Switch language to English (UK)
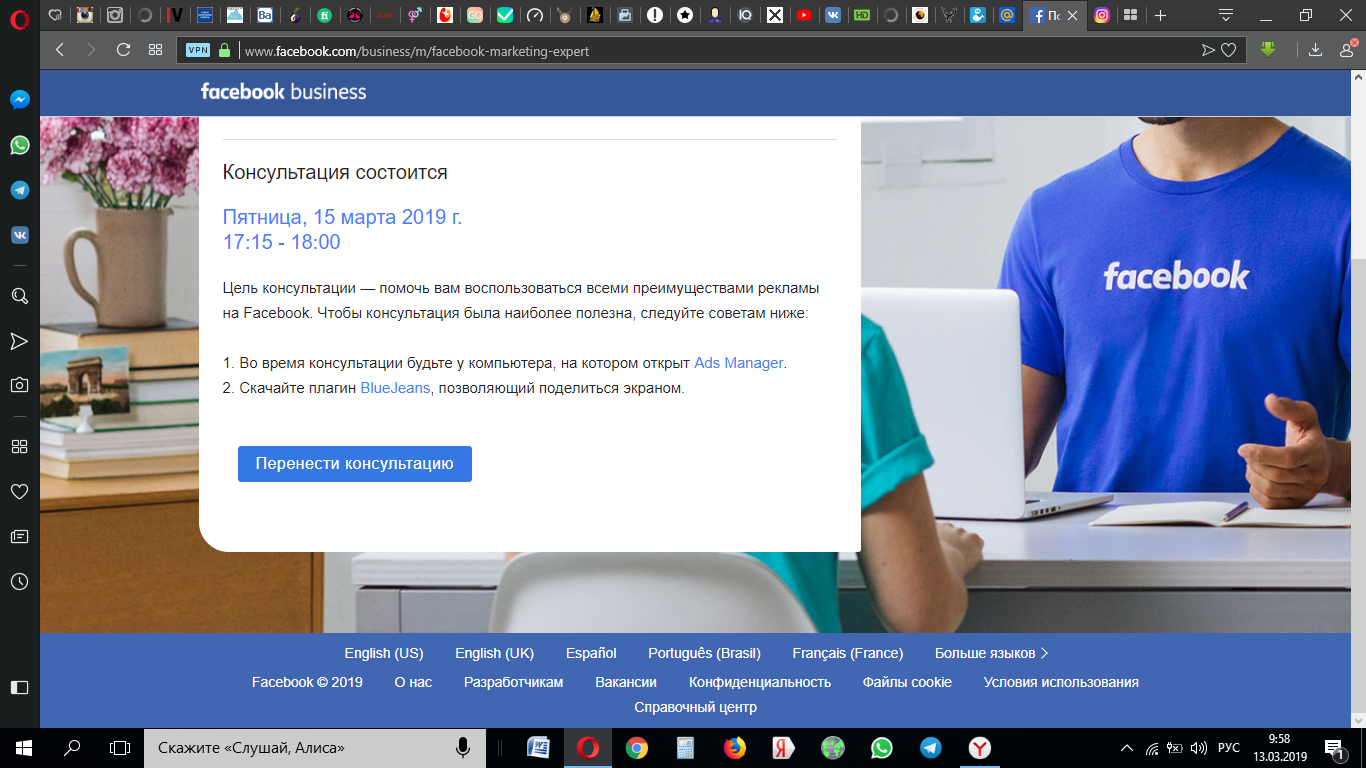This screenshot has height=768, width=1366. pos(495,653)
